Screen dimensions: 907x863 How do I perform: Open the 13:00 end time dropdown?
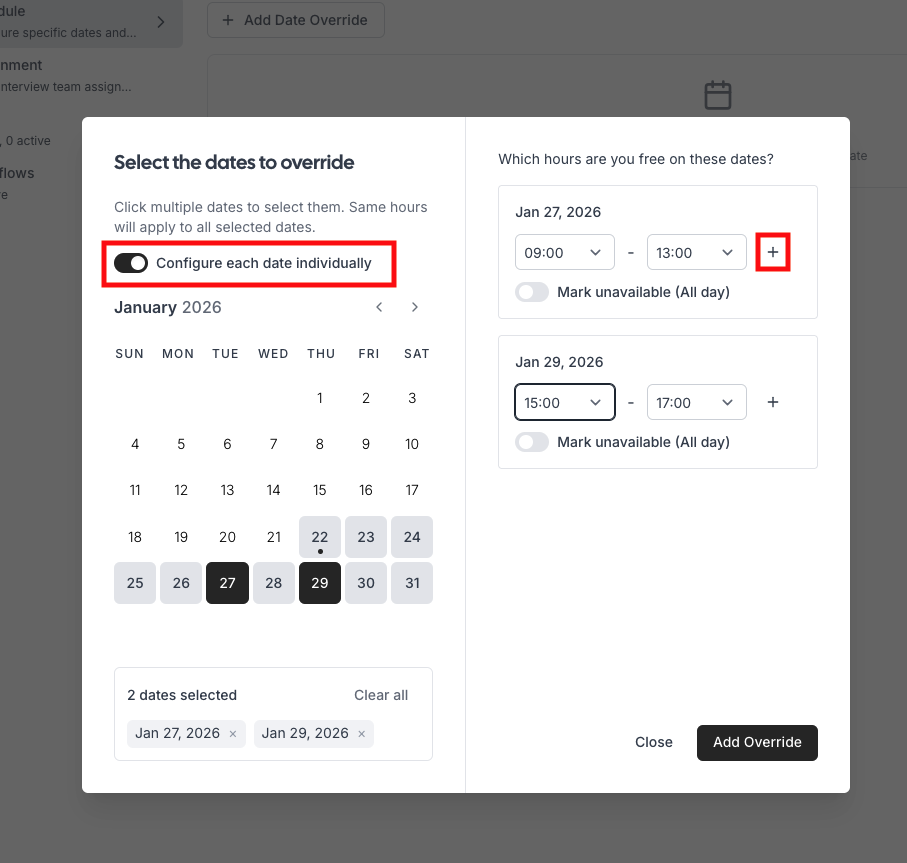[697, 253]
